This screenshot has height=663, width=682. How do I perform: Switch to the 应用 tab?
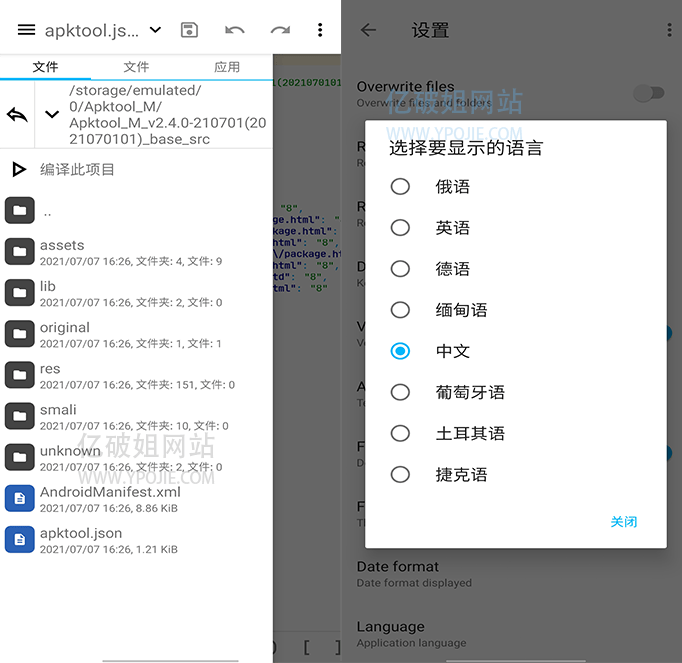227,67
